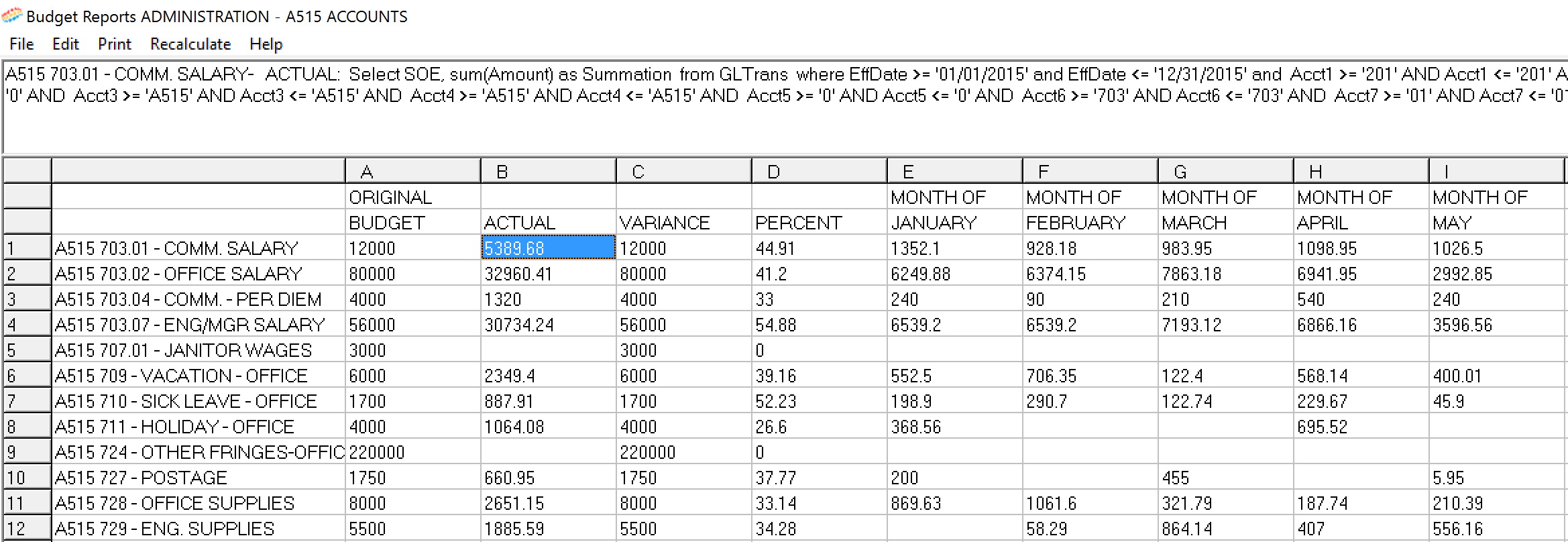Open the File menu
This screenshot has width=1568, height=542.
(21, 44)
